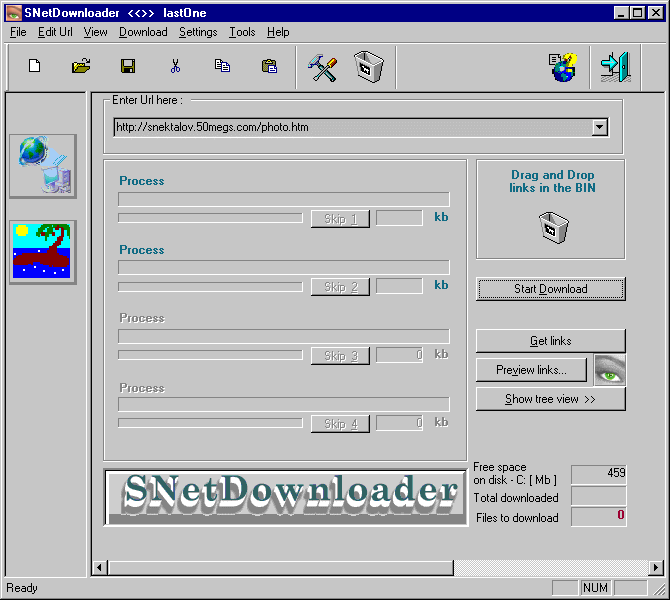The width and height of the screenshot is (670, 600).
Task: Click the progress bar beside Skip 2
Action: click(210, 286)
